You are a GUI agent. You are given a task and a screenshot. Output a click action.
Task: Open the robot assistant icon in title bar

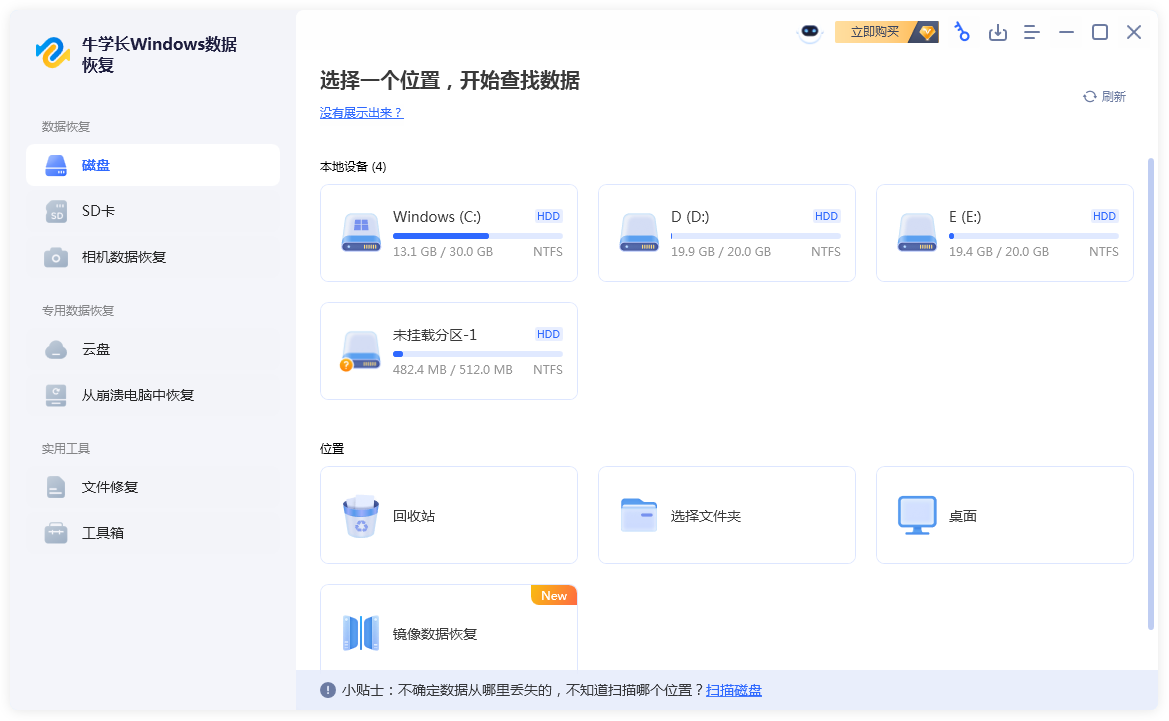click(809, 32)
